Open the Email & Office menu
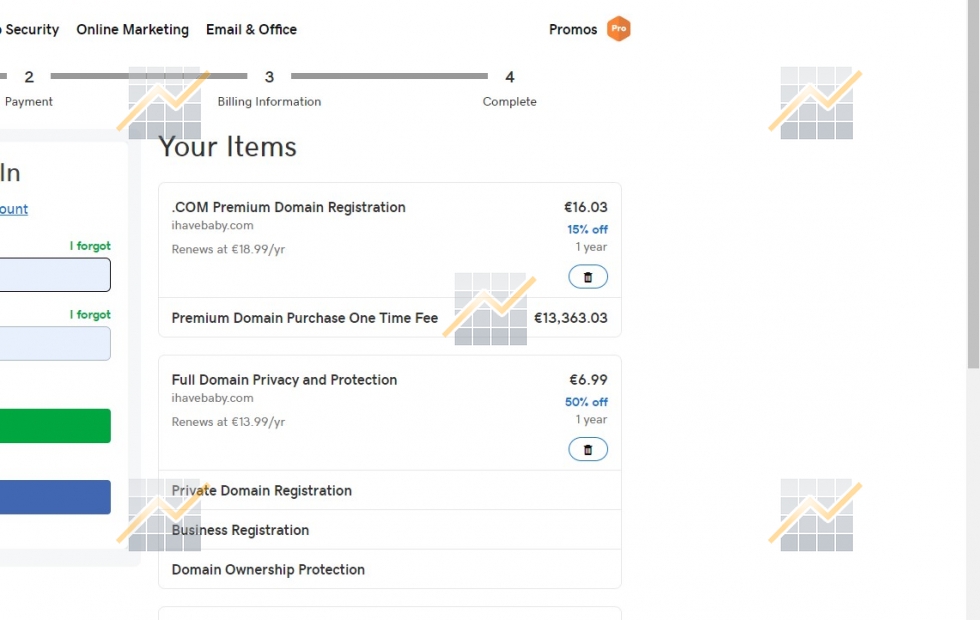The height and width of the screenshot is (620, 980). (x=251, y=29)
